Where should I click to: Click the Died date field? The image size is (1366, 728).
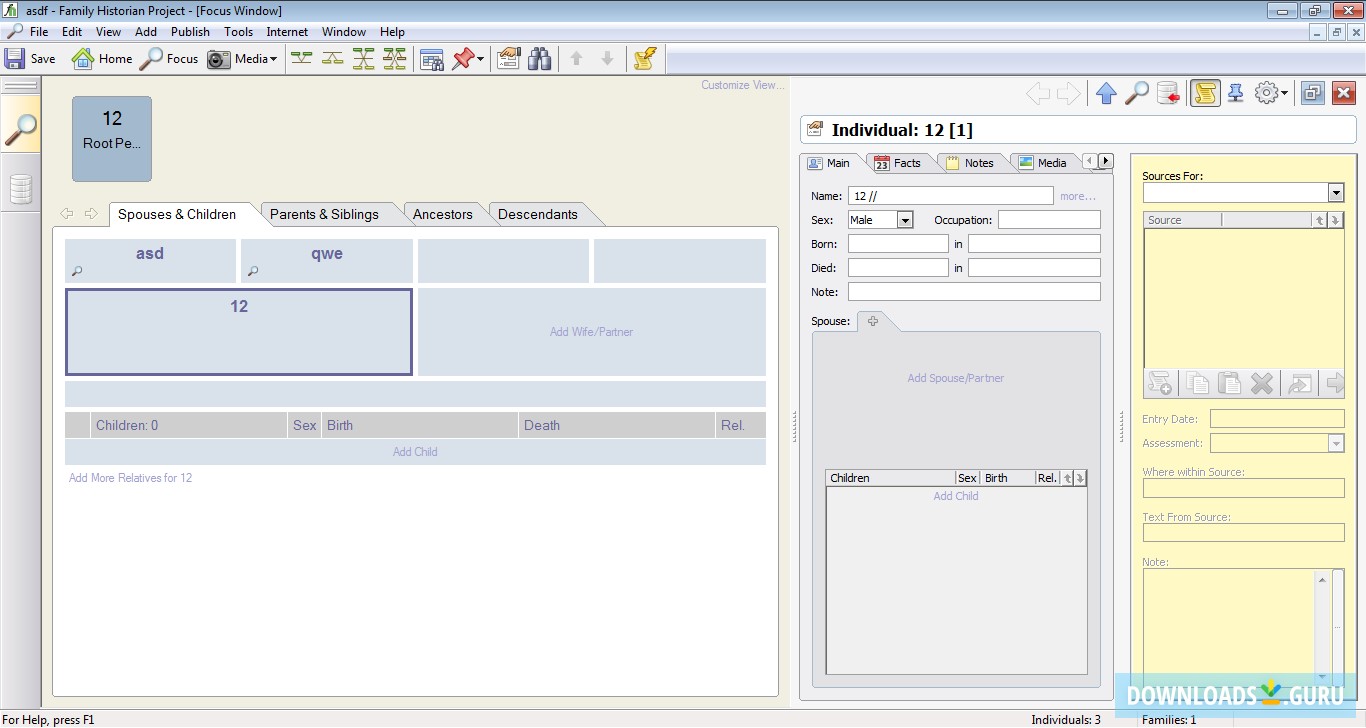(x=898, y=268)
